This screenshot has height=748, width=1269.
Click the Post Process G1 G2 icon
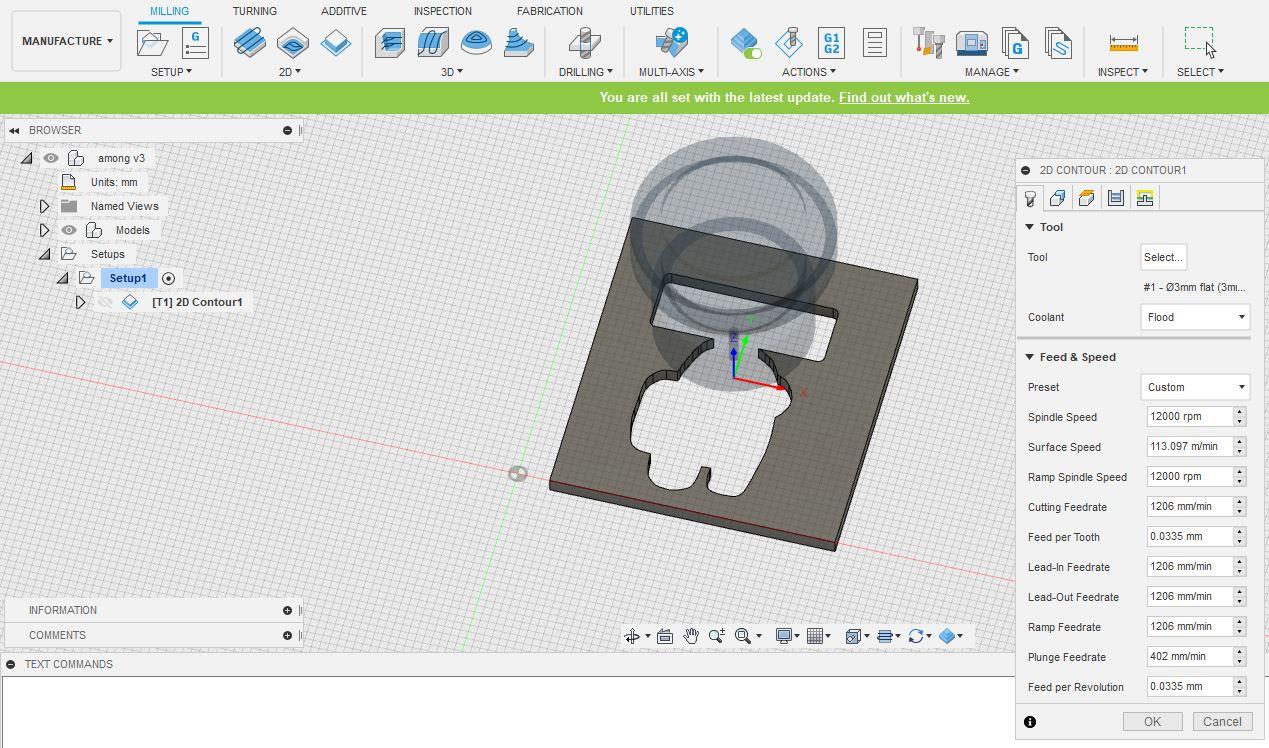831,43
